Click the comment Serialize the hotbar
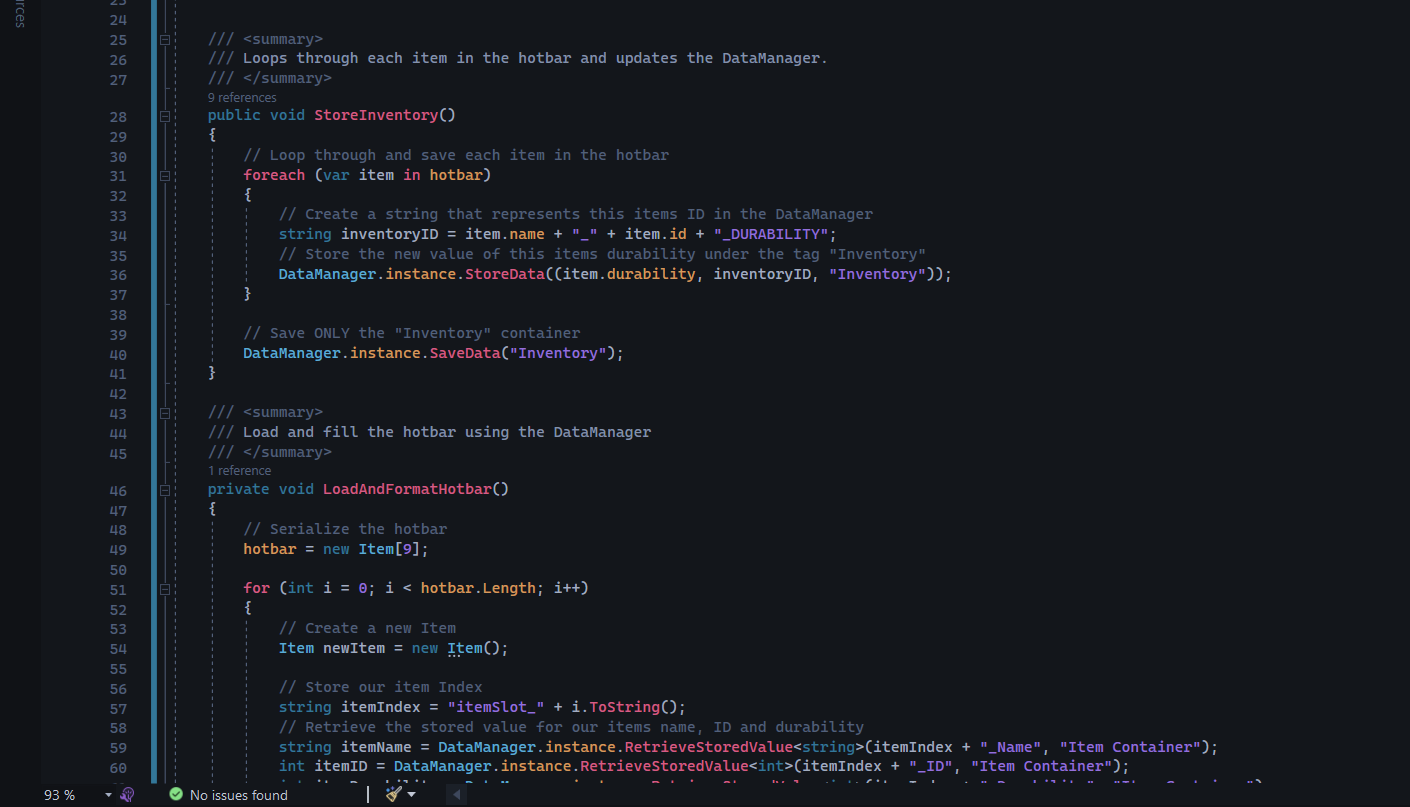1410x807 pixels. [345, 529]
